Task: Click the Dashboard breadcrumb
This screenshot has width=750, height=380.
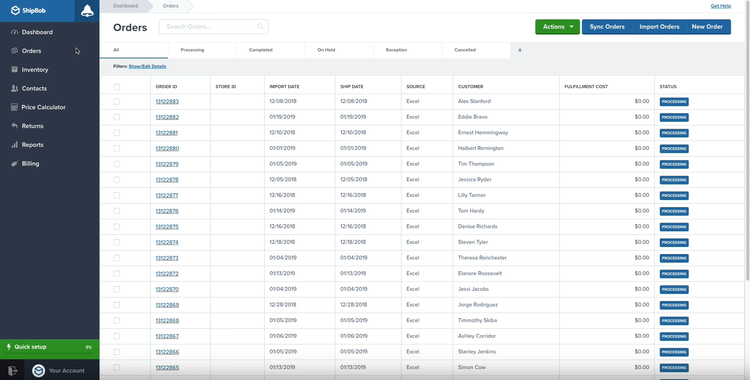Action: [x=125, y=6]
